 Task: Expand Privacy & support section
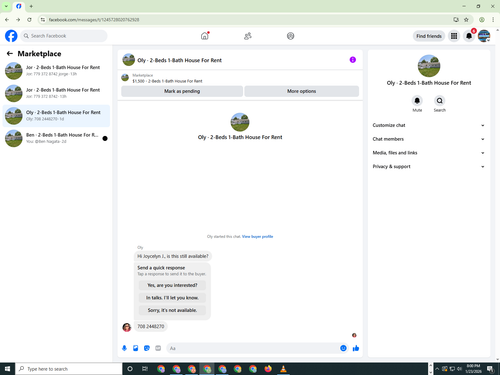click(x=429, y=166)
